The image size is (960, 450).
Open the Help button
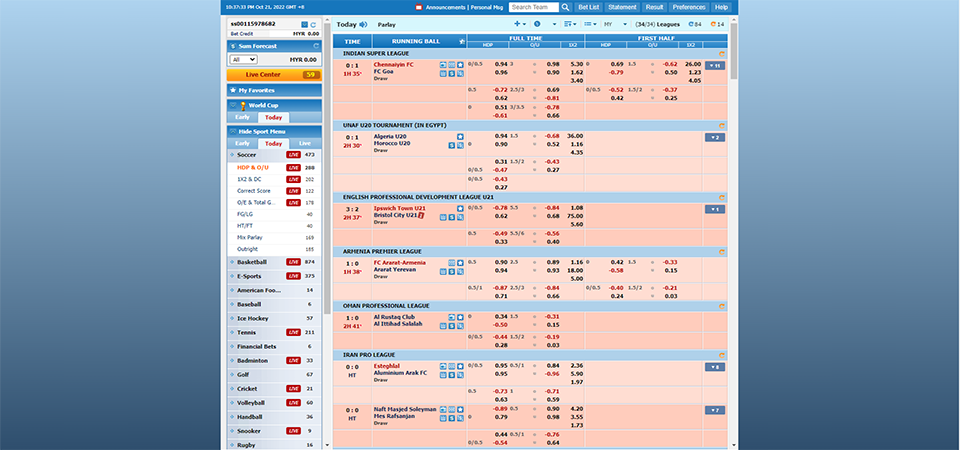(x=722, y=7)
